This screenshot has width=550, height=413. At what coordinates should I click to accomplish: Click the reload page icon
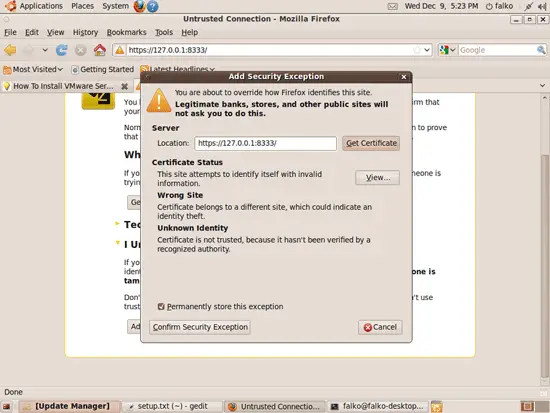[62, 50]
